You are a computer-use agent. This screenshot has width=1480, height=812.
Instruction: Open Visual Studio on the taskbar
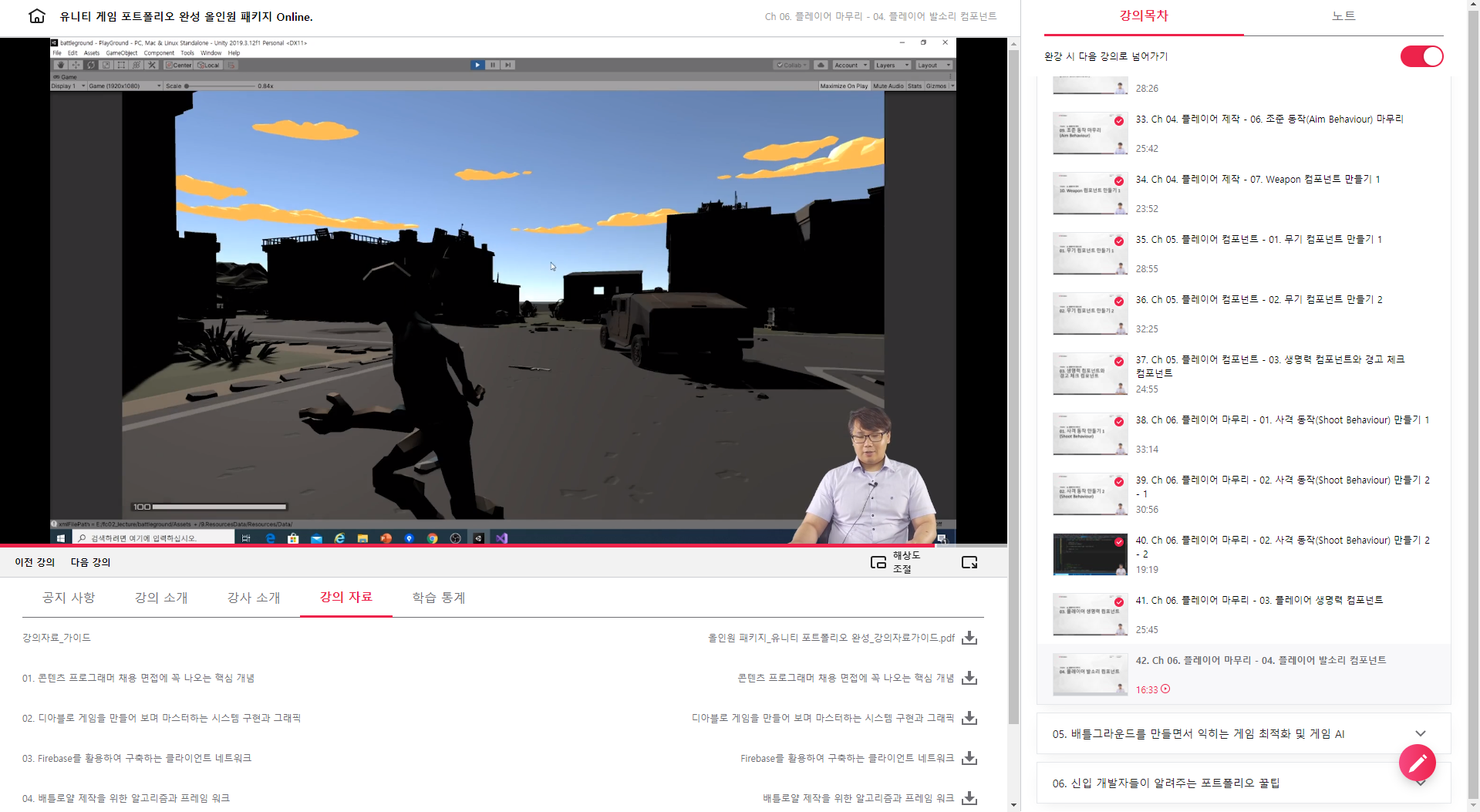[x=502, y=538]
